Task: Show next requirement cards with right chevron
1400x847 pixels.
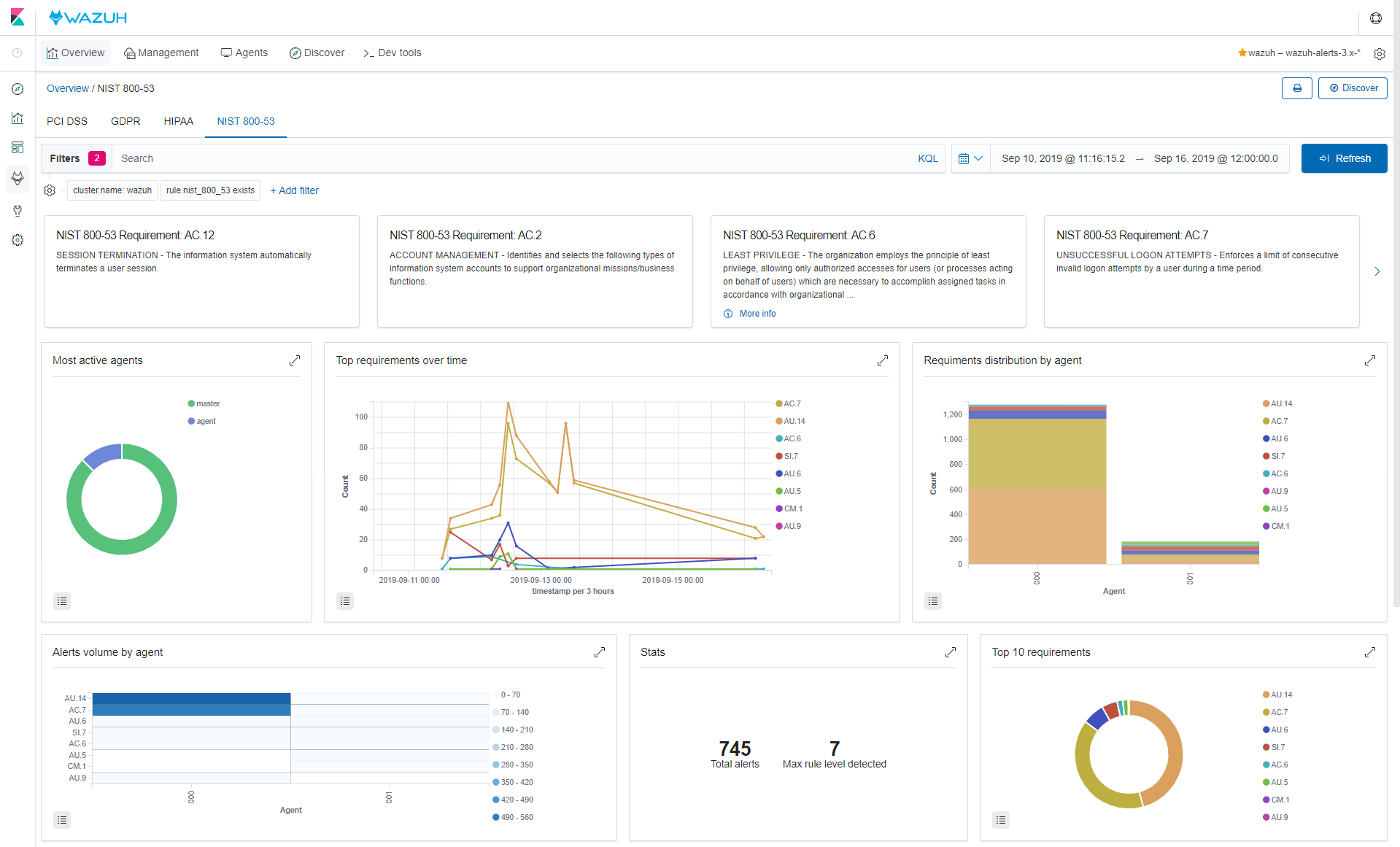Action: click(x=1377, y=271)
